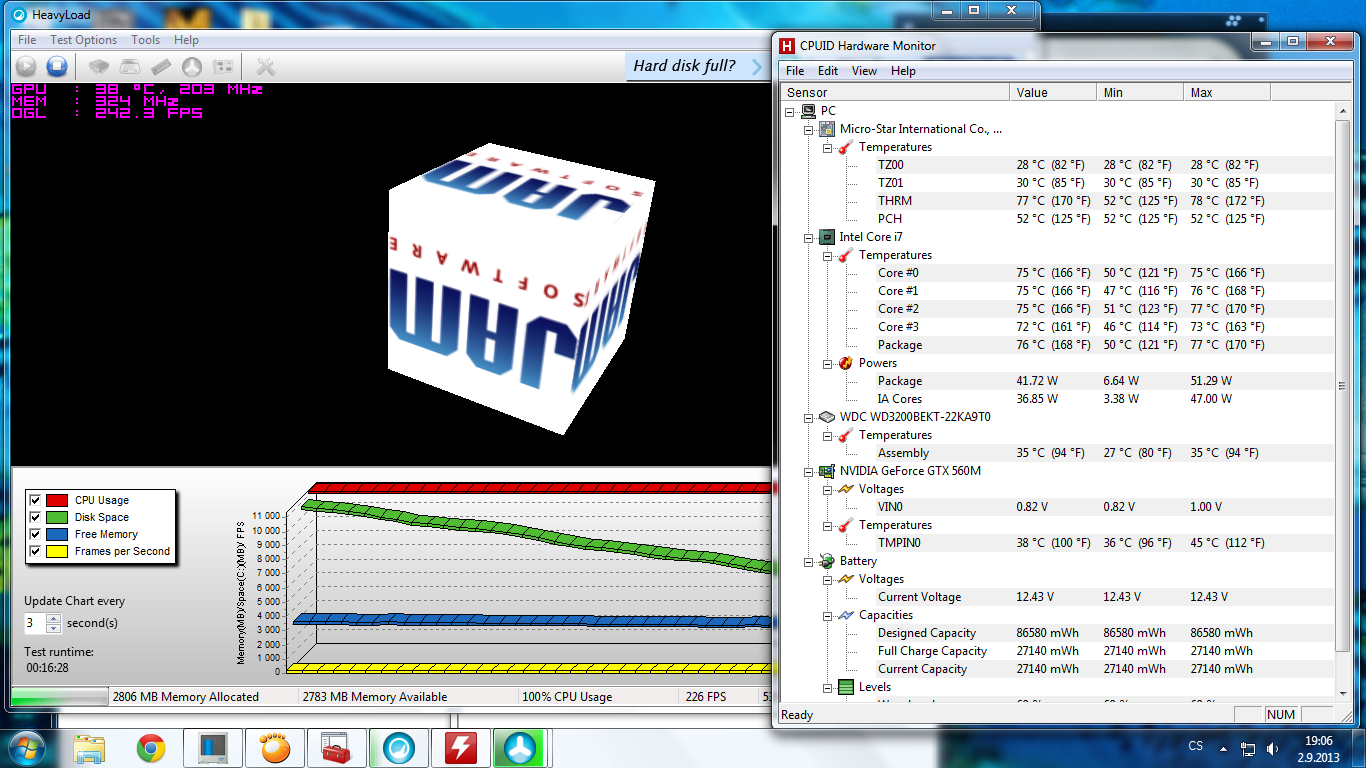This screenshot has height=768, width=1366.
Task: Collapse the Powers node under Intel Core i7
Action: click(828, 363)
